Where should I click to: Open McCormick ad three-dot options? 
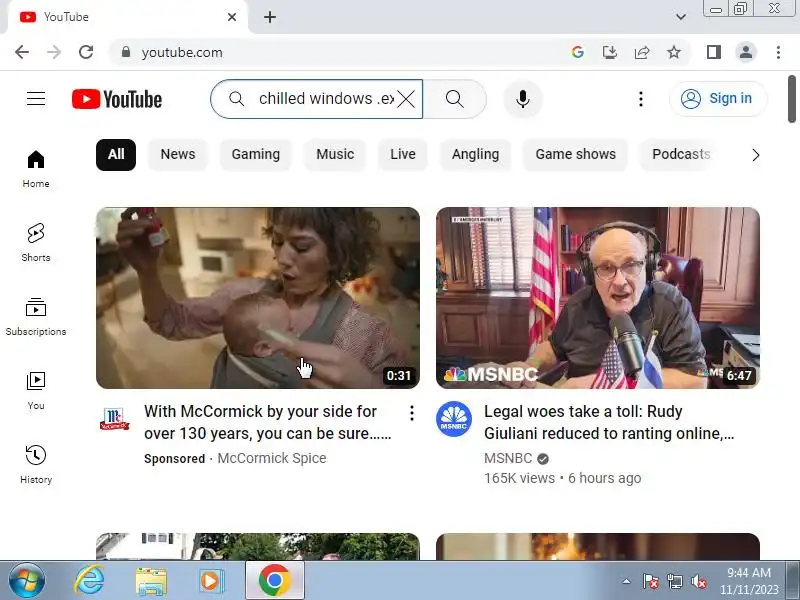411,413
